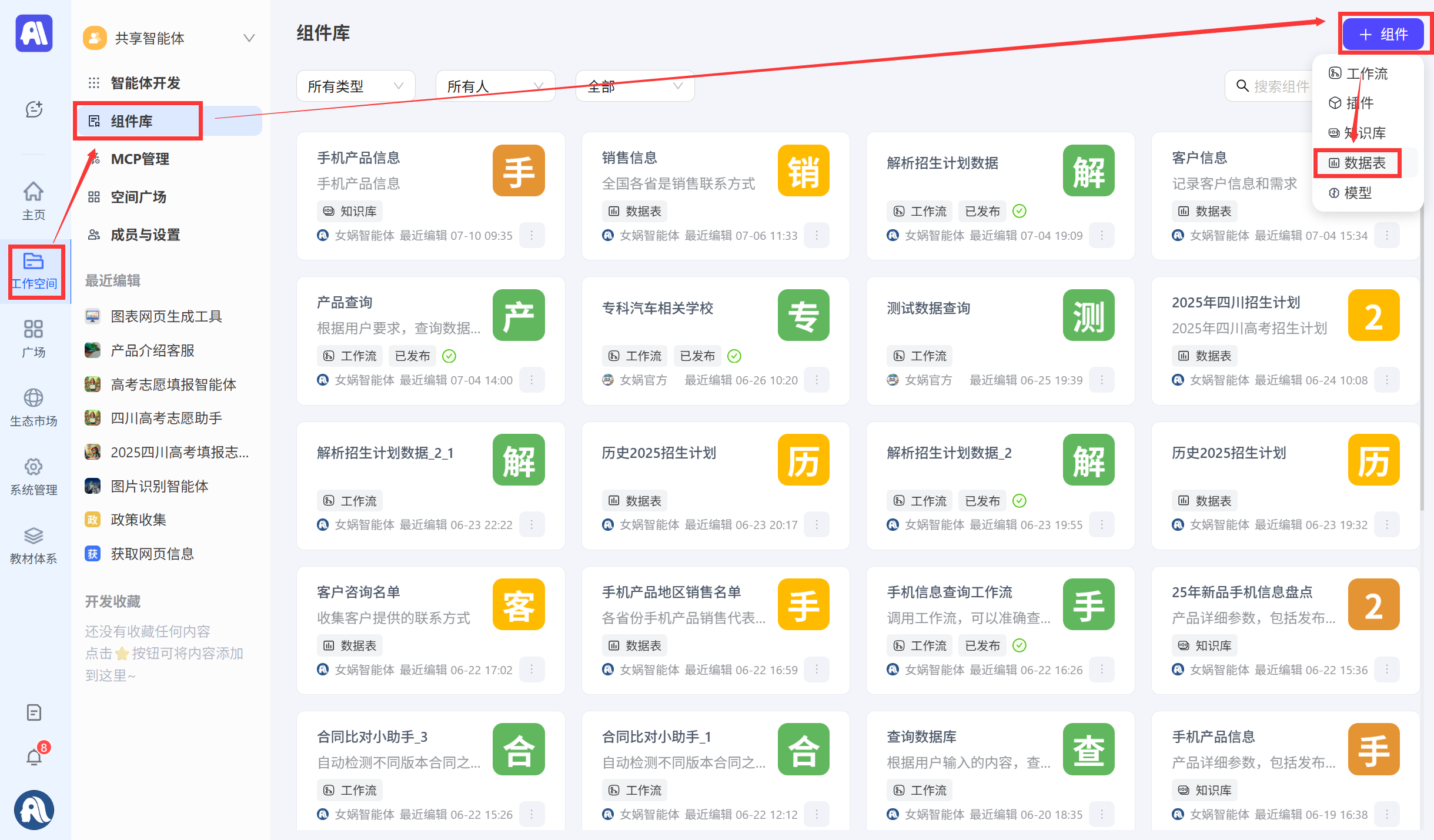Click user avatar at sidebar bottom

point(34,809)
